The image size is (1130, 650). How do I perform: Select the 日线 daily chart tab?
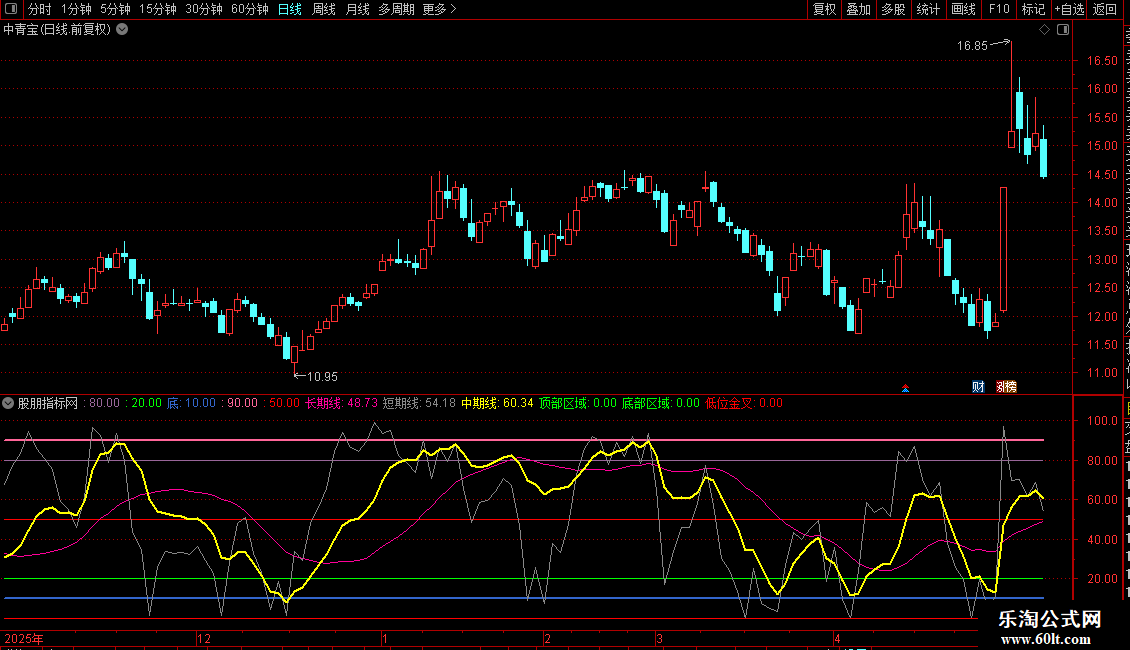(290, 9)
